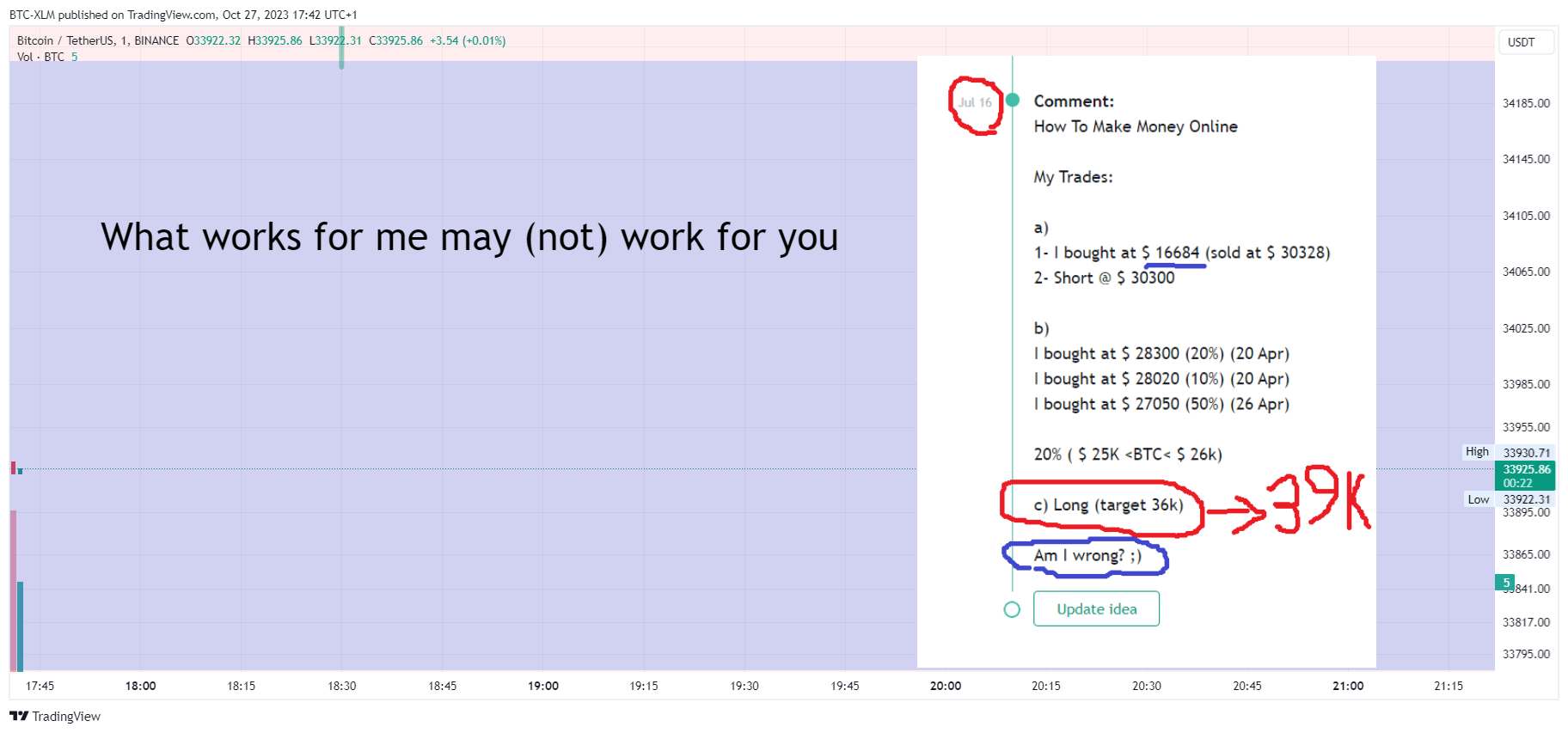
Task: Click the Update idea button
Action: pyautogui.click(x=1096, y=608)
